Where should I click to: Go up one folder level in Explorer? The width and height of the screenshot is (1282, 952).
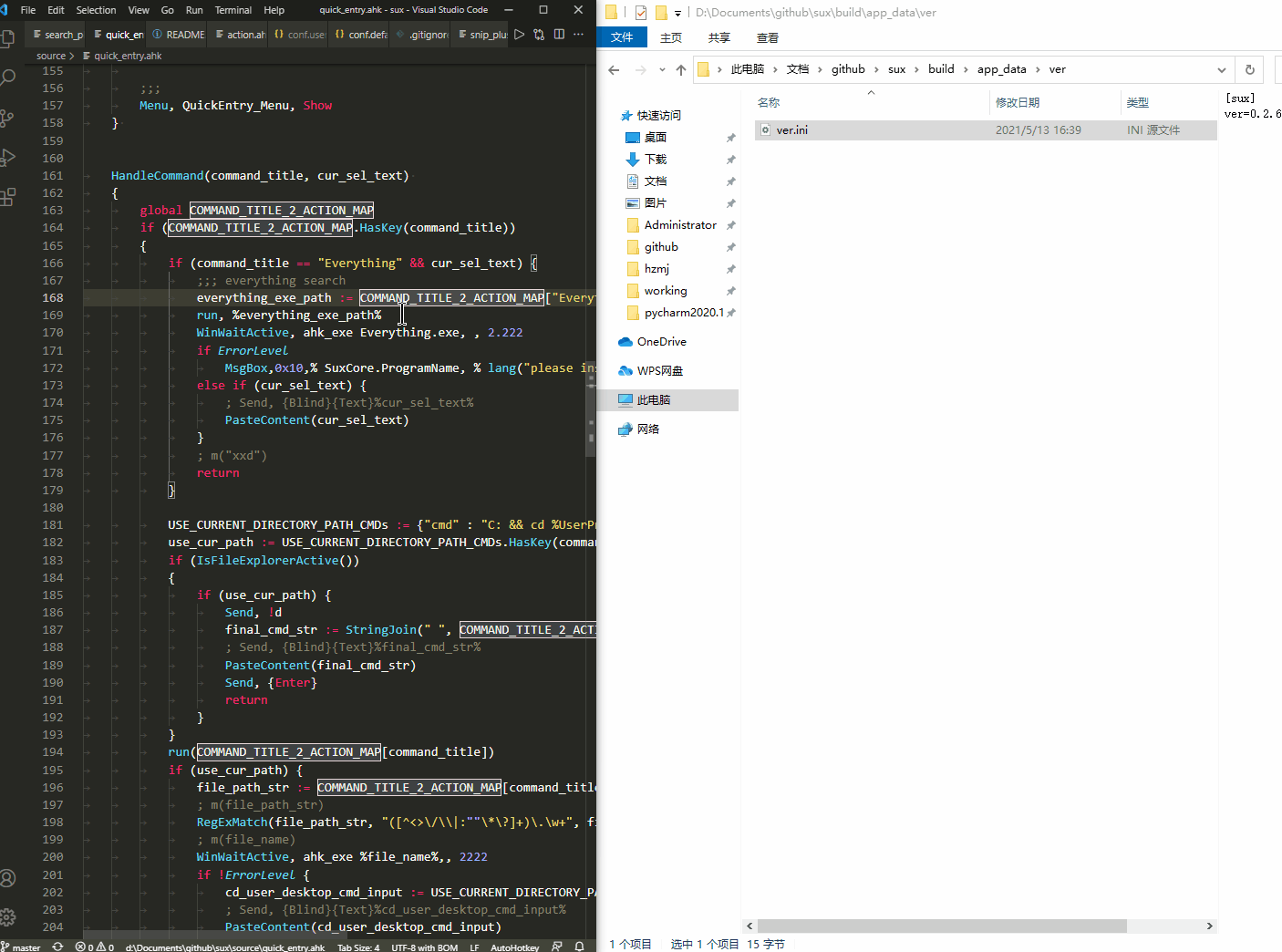(681, 70)
